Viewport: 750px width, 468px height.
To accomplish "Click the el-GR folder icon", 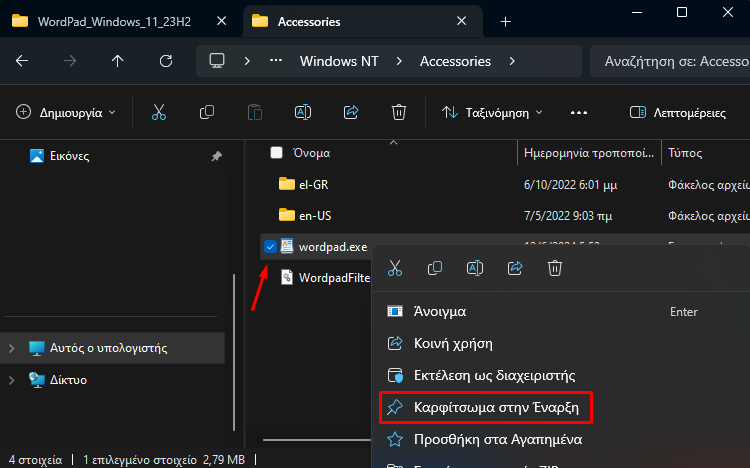I will pyautogui.click(x=287, y=184).
